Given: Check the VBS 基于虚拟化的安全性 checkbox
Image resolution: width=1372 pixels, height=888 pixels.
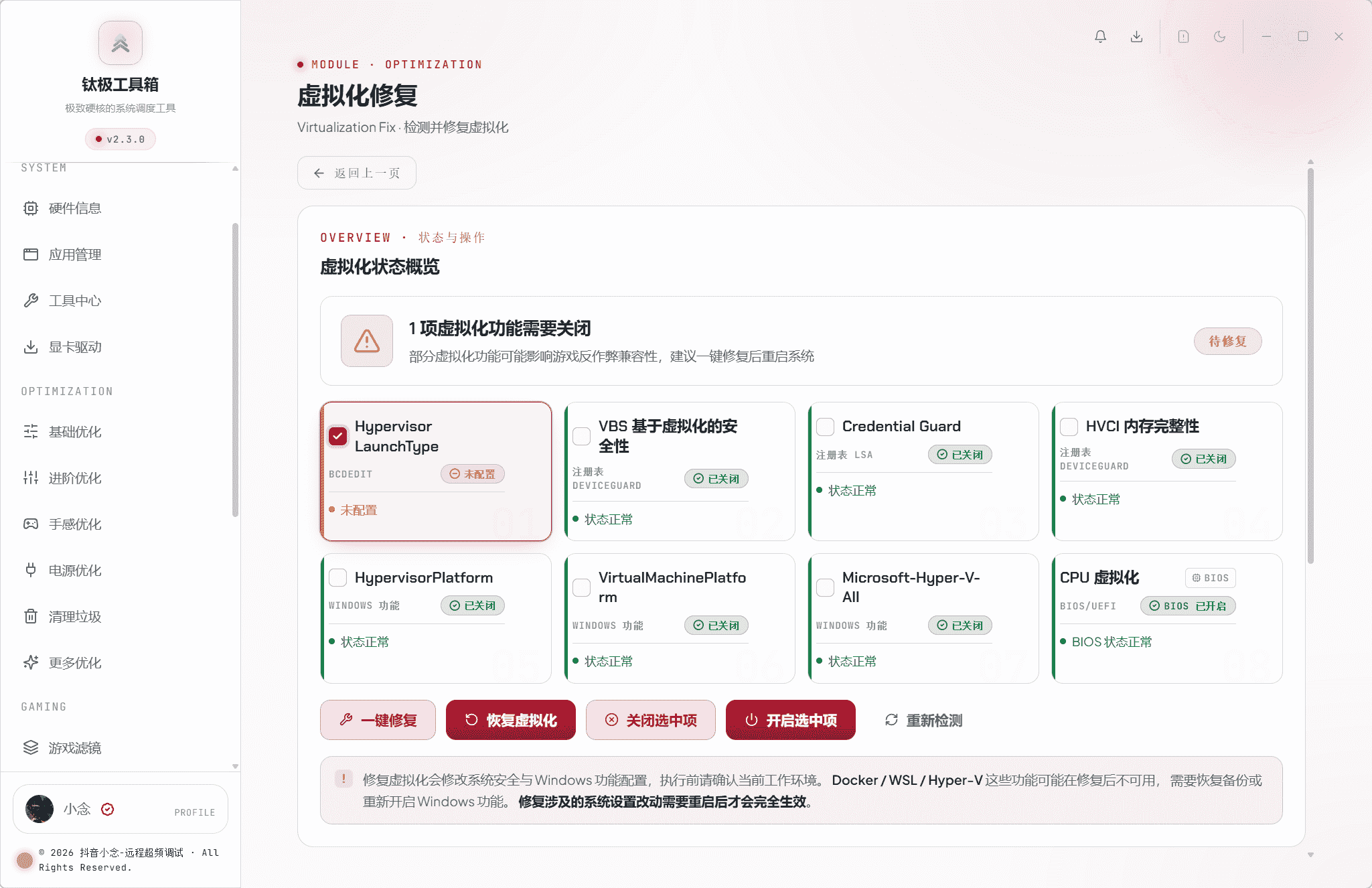Looking at the screenshot, I should tap(582, 436).
